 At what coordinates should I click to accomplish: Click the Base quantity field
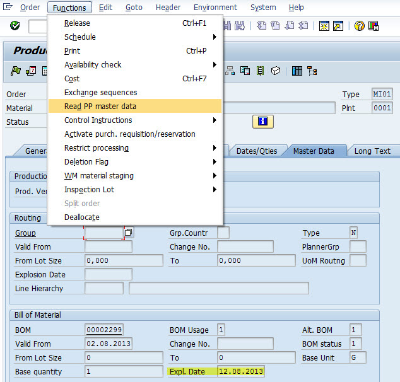(x=124, y=371)
